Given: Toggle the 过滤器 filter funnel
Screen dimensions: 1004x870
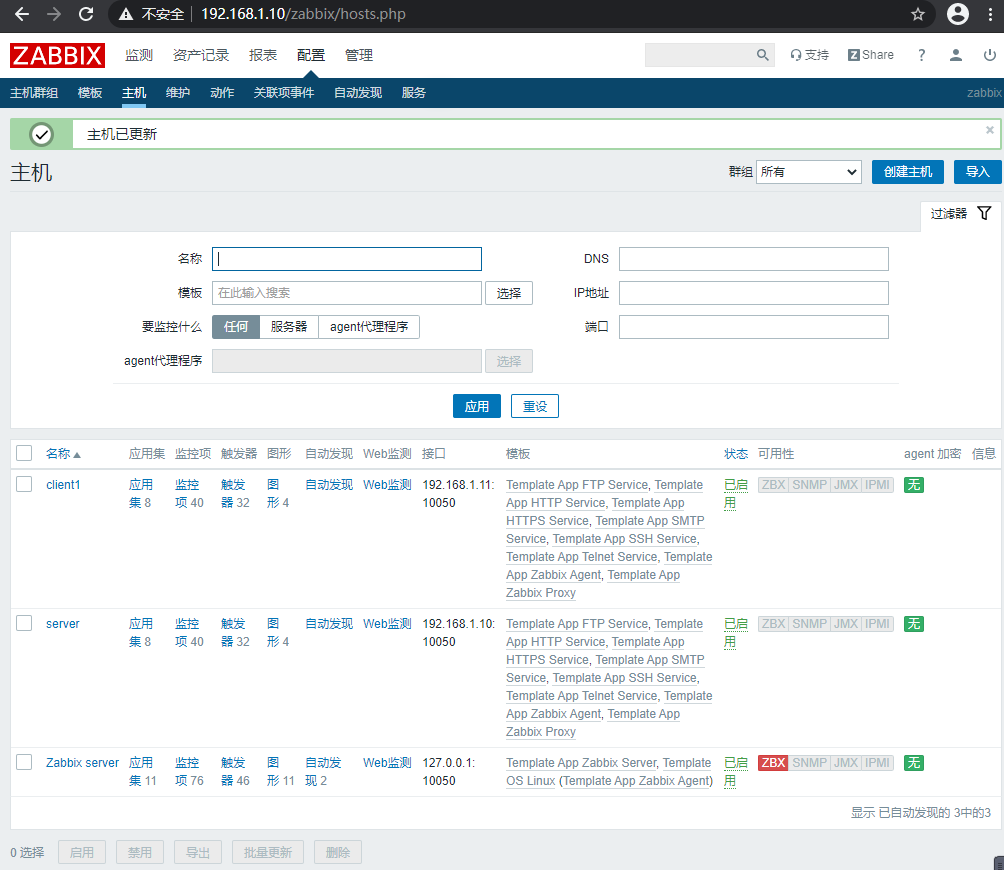Looking at the screenshot, I should pos(960,213).
